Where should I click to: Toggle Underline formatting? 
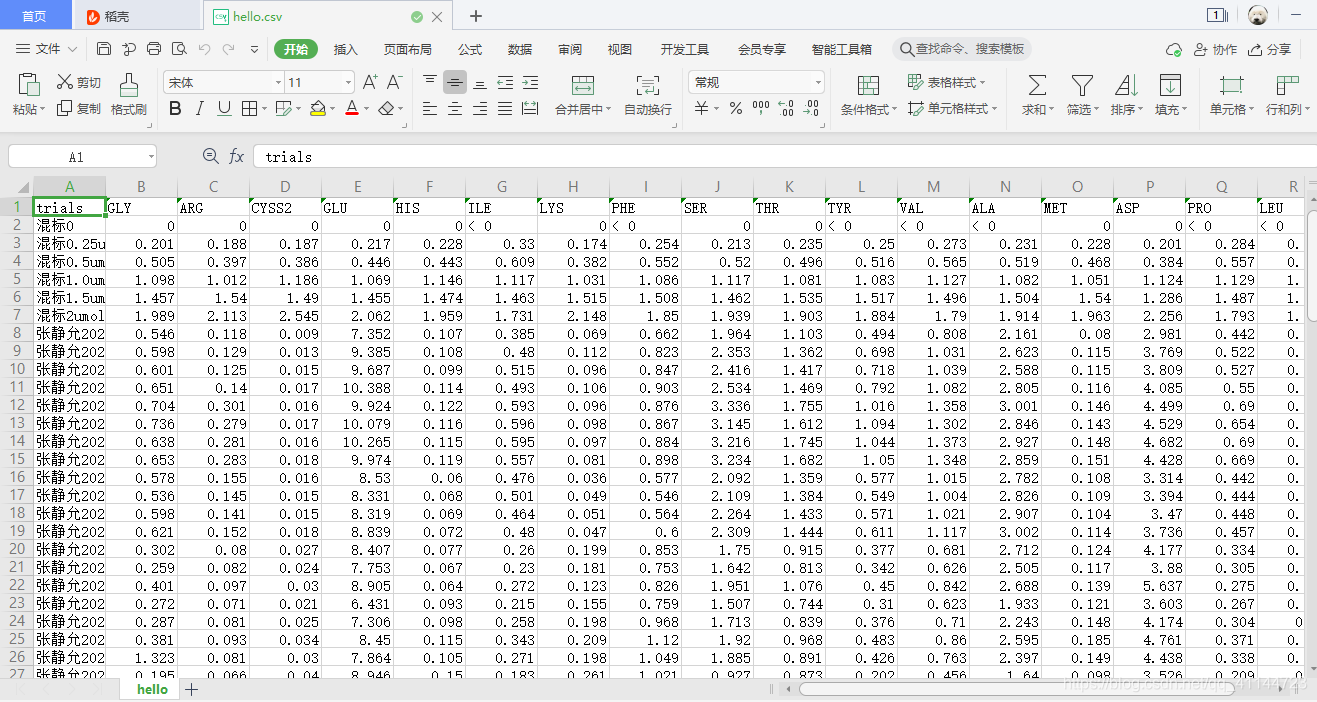[x=224, y=108]
